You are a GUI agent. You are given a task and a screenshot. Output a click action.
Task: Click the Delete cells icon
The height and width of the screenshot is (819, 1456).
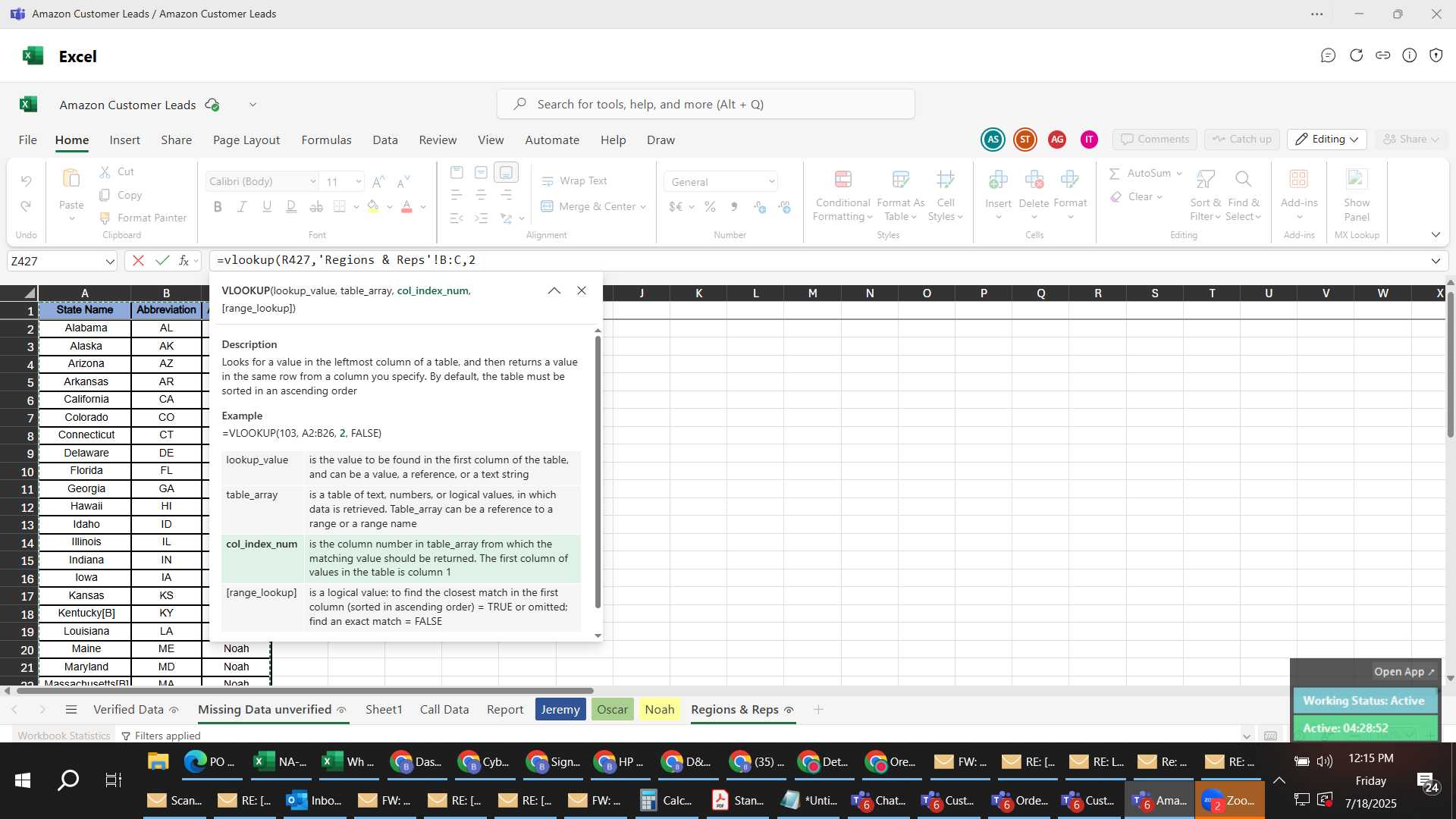point(1034,180)
